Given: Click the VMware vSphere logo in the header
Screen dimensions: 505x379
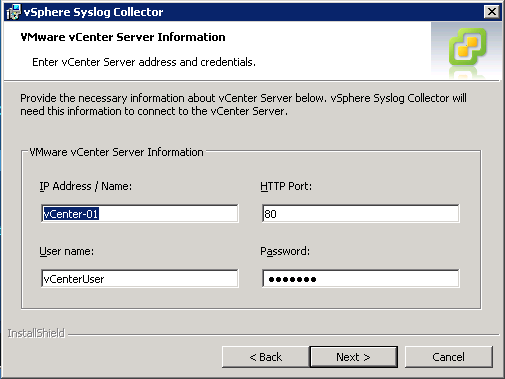Looking at the screenshot, I should tap(468, 46).
